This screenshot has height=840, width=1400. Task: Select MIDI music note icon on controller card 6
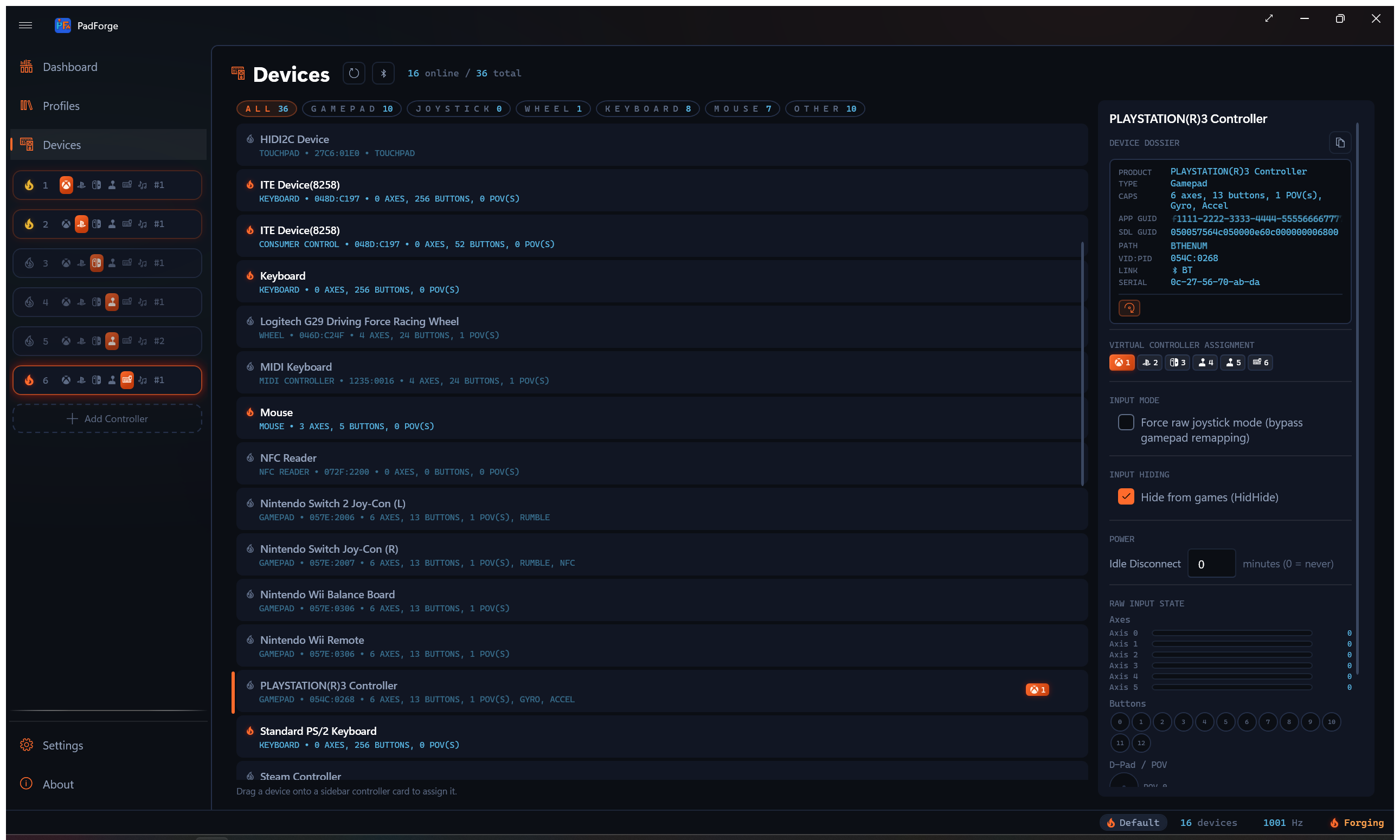point(143,380)
